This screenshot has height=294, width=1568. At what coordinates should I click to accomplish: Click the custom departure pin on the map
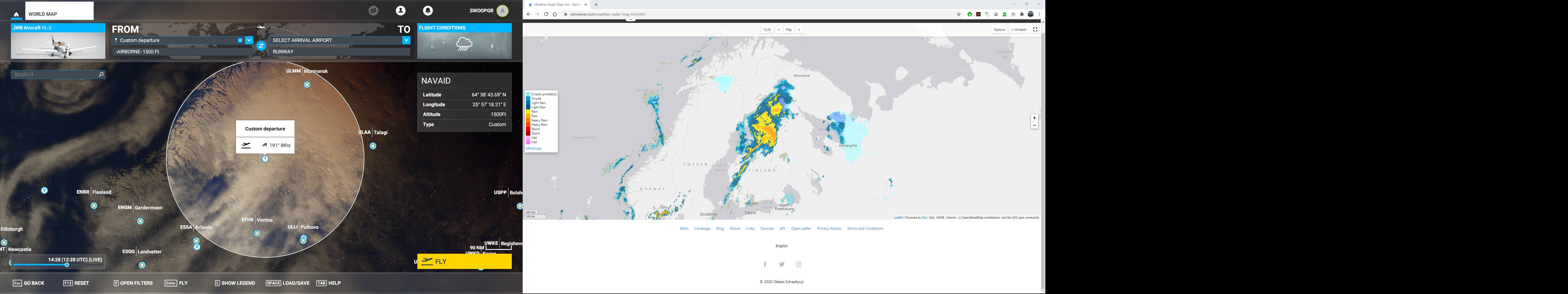pyautogui.click(x=265, y=159)
